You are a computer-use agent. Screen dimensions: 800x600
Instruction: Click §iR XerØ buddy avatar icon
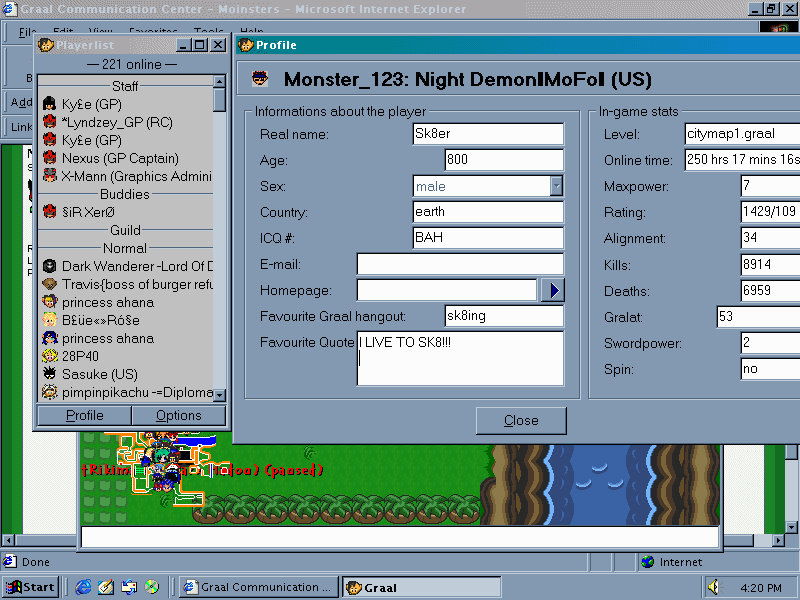point(49,212)
